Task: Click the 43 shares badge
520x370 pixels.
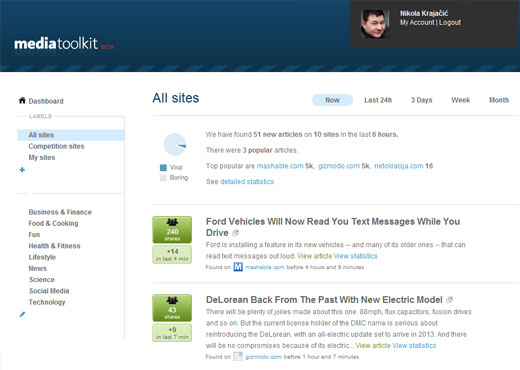Action: tap(172, 308)
